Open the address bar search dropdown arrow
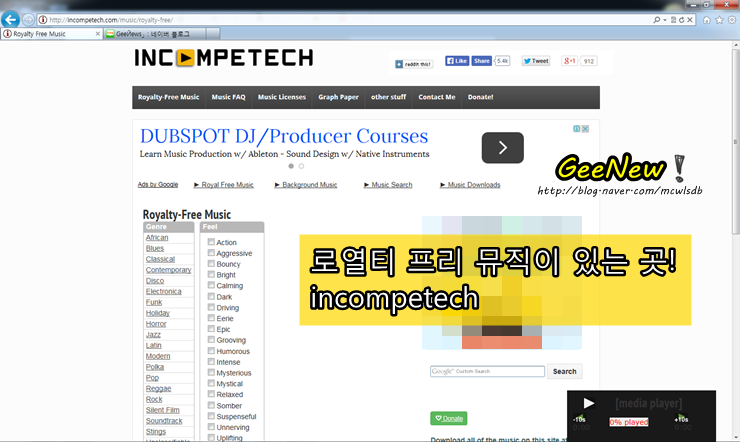Screen dimensions: 740x442 point(665,20)
